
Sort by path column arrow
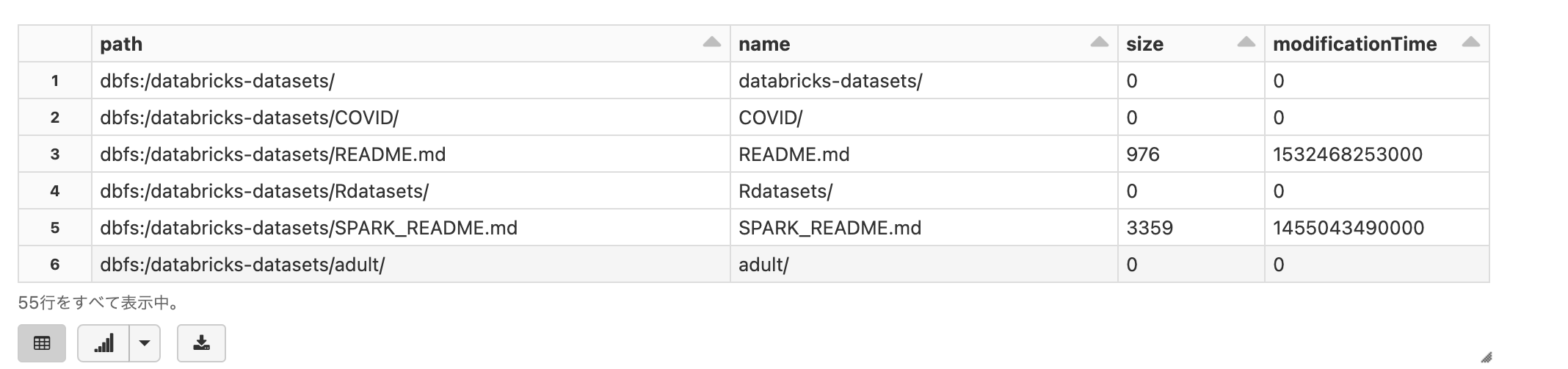pos(711,43)
